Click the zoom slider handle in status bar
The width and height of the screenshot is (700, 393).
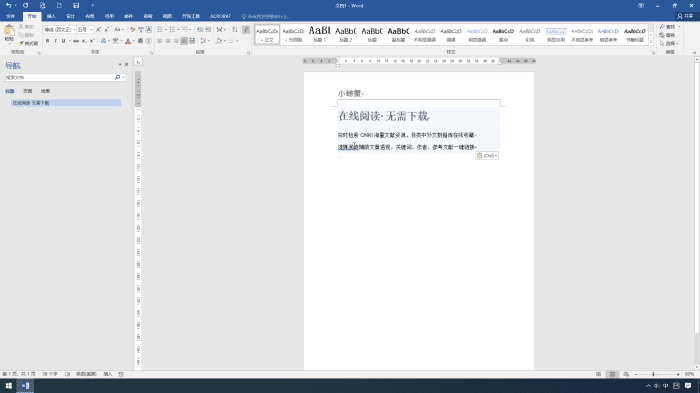tap(653, 374)
